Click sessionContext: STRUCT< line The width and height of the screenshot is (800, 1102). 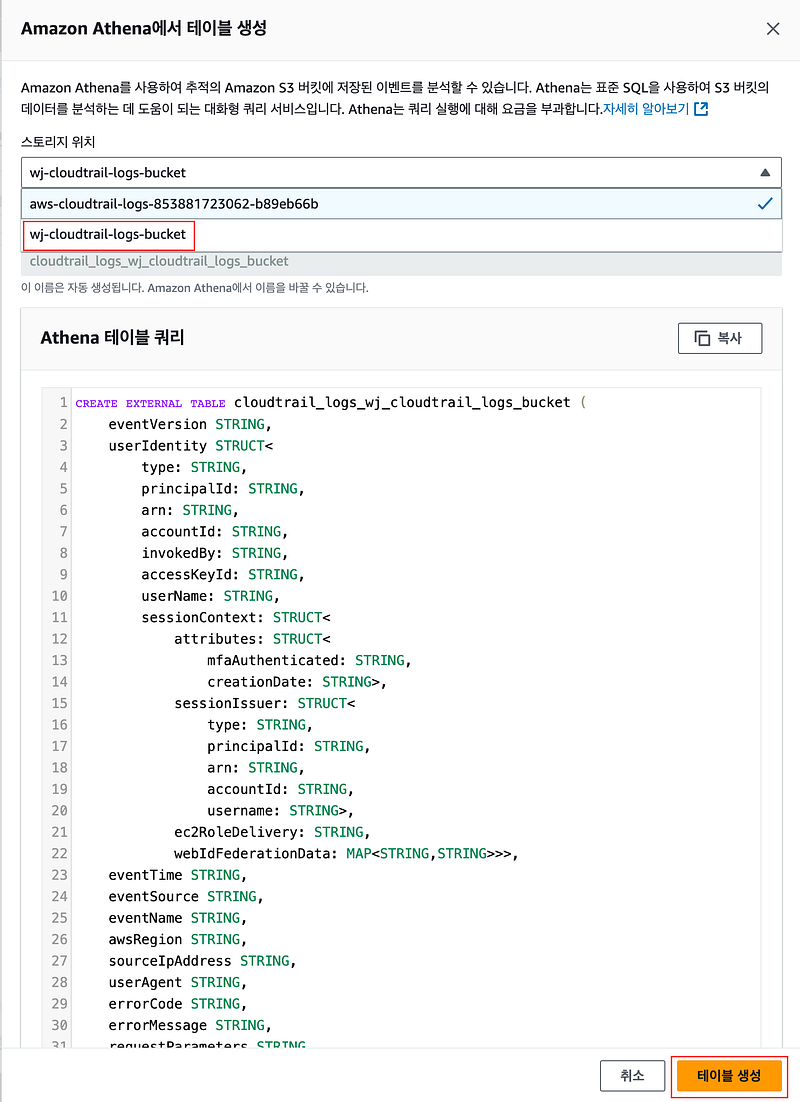tap(236, 617)
